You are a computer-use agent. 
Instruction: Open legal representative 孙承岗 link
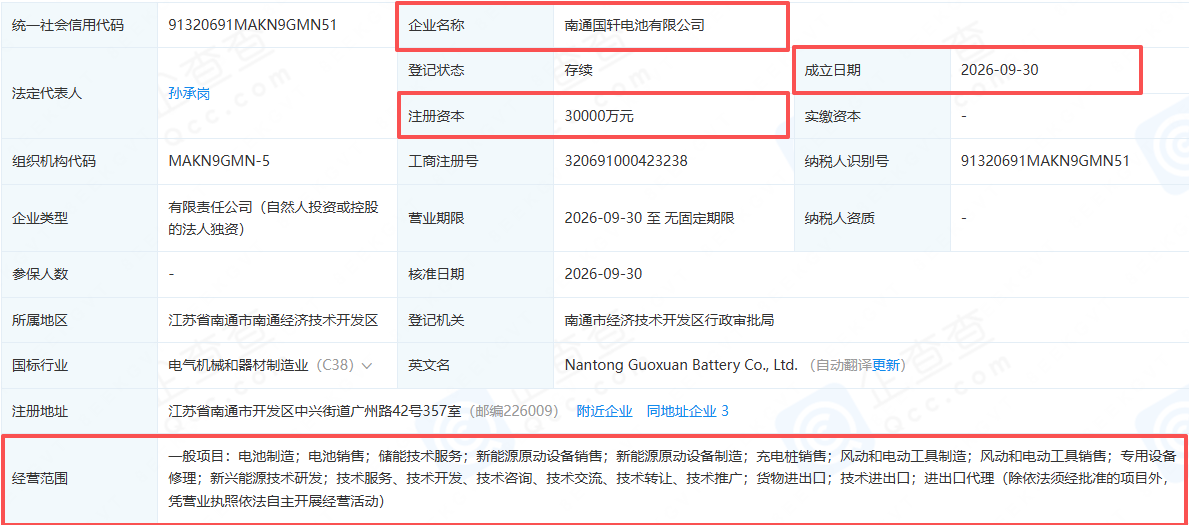click(x=189, y=93)
